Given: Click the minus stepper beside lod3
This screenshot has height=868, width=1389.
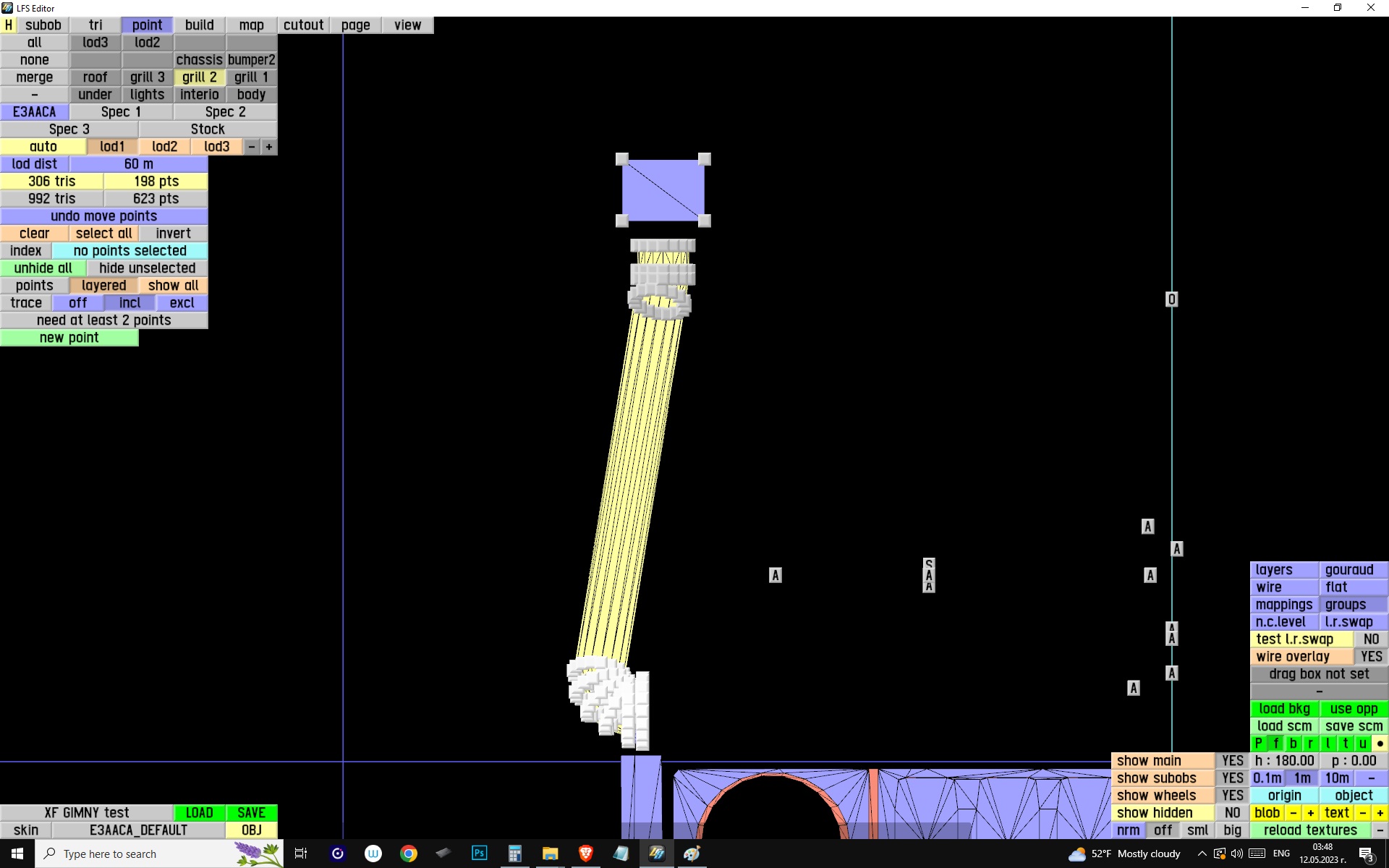Looking at the screenshot, I should pos(251,147).
